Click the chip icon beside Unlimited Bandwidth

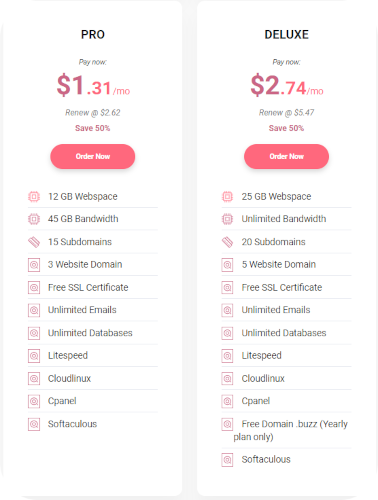(x=227, y=219)
